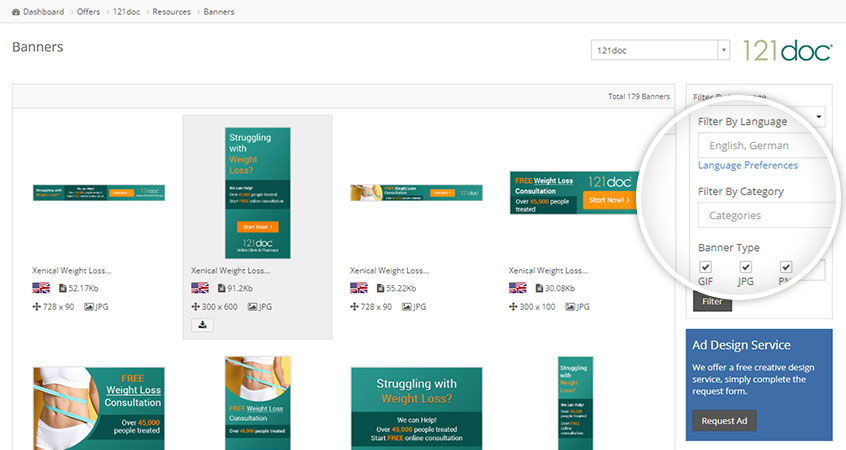
Task: Click UK/US flag of 52.17Kb banner
Action: [41, 288]
